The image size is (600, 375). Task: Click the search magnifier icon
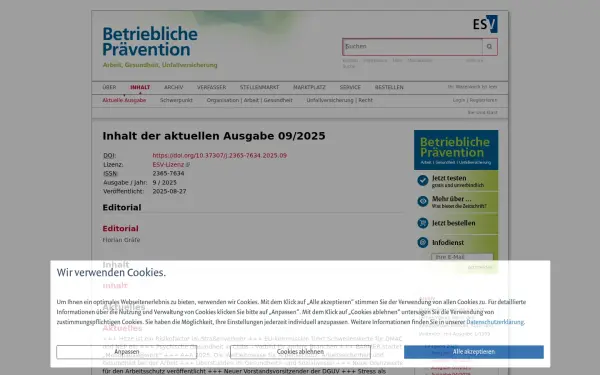489,47
